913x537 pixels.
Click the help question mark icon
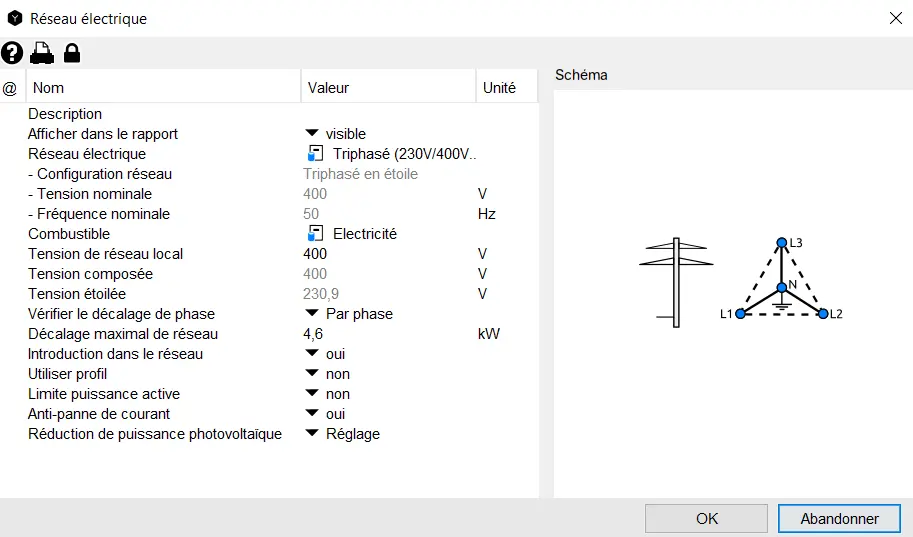12,53
